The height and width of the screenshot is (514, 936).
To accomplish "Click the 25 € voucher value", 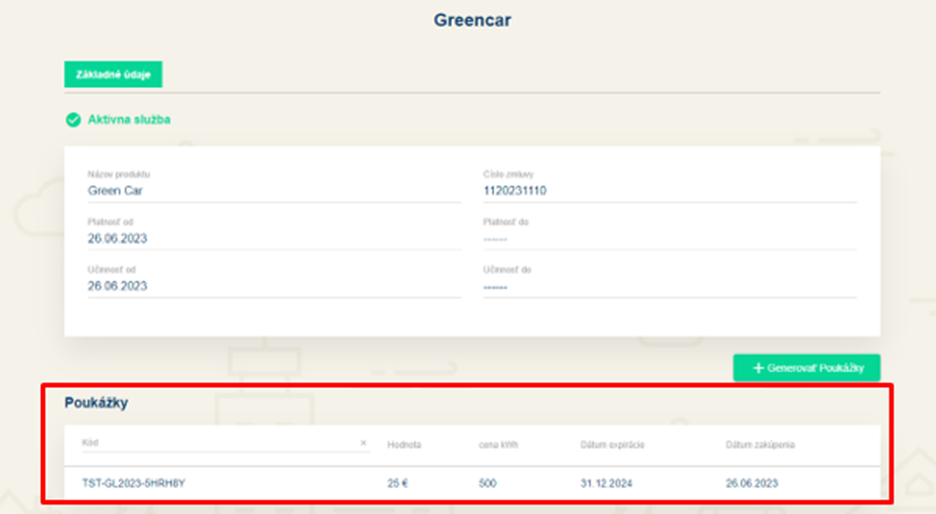I will point(398,483).
